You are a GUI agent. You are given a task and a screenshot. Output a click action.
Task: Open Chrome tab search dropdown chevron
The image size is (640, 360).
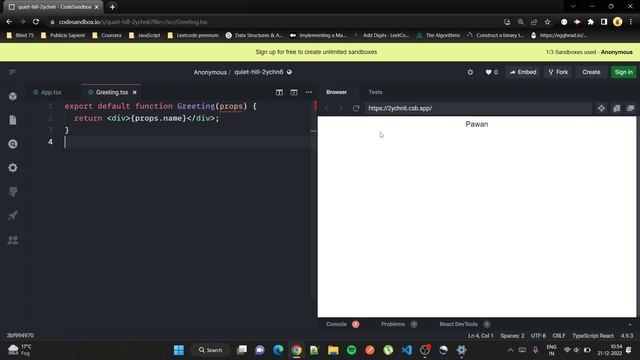click(x=573, y=7)
